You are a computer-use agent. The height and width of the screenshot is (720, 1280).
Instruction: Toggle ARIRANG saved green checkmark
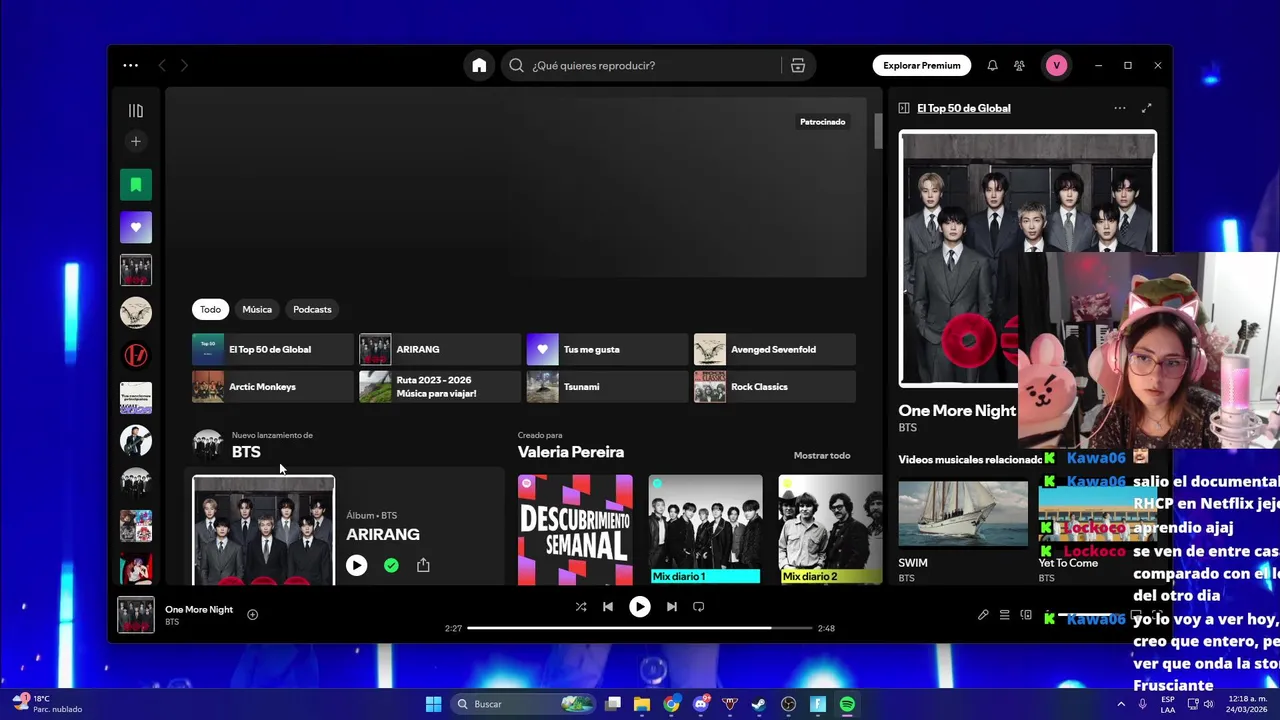pos(391,565)
